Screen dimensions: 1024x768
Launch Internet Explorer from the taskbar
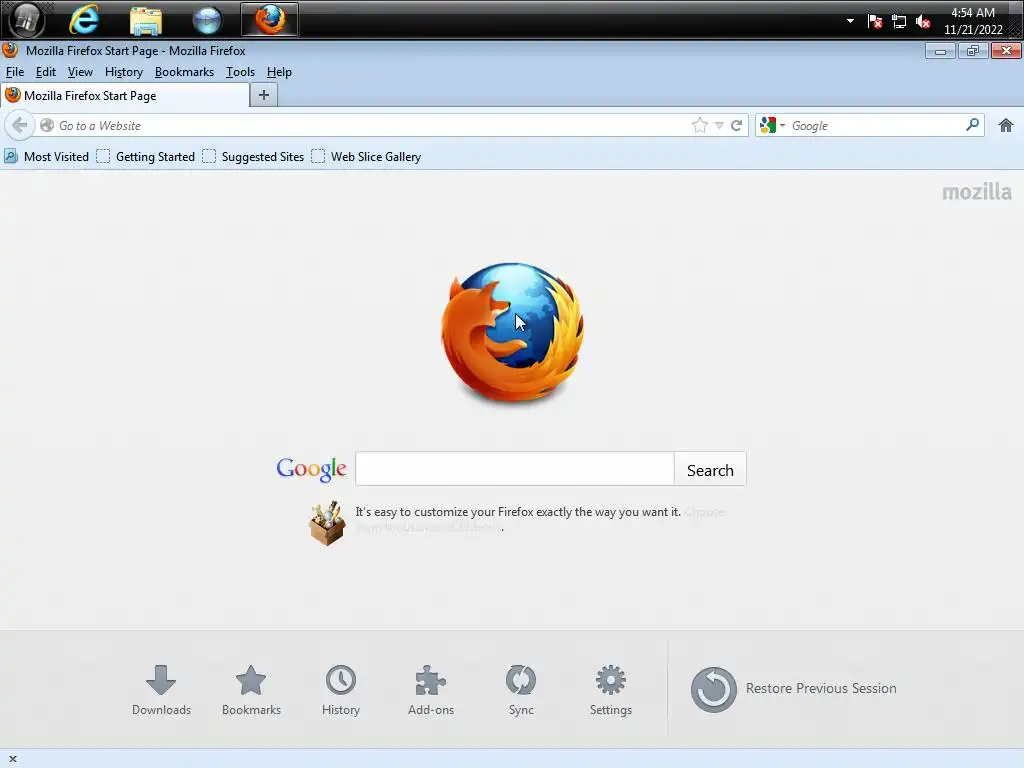(x=84, y=20)
